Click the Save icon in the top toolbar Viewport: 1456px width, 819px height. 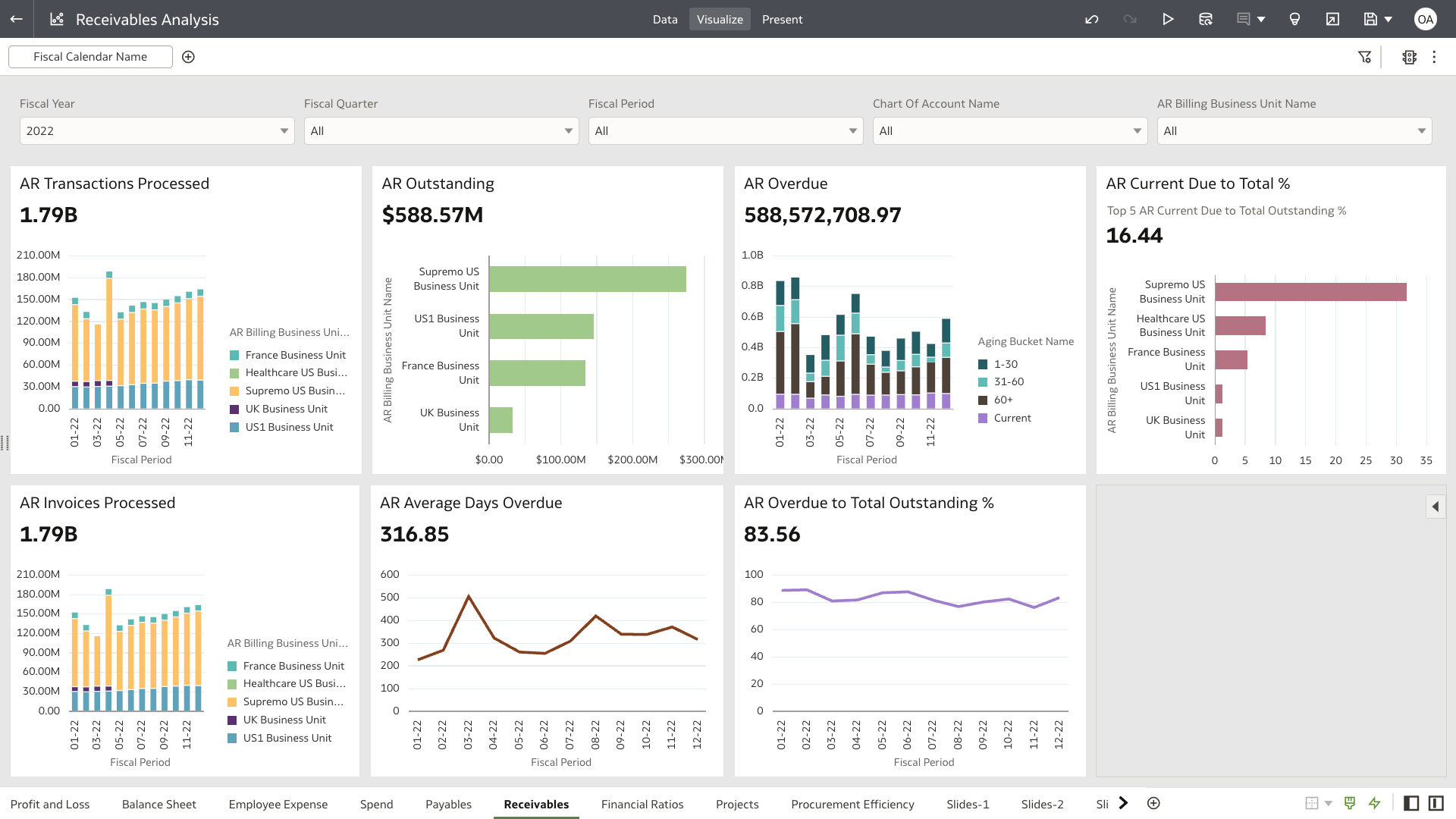click(1371, 19)
